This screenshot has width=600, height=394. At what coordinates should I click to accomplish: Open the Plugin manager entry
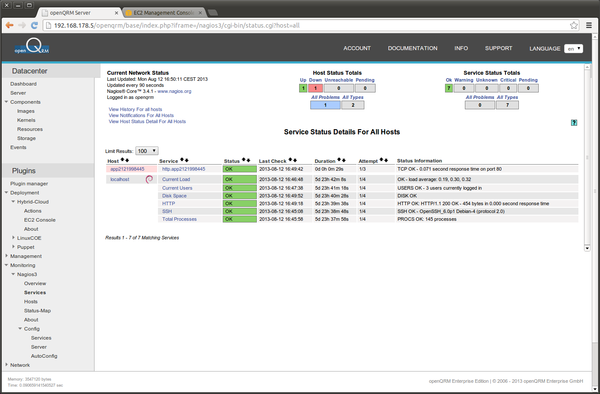(x=29, y=184)
